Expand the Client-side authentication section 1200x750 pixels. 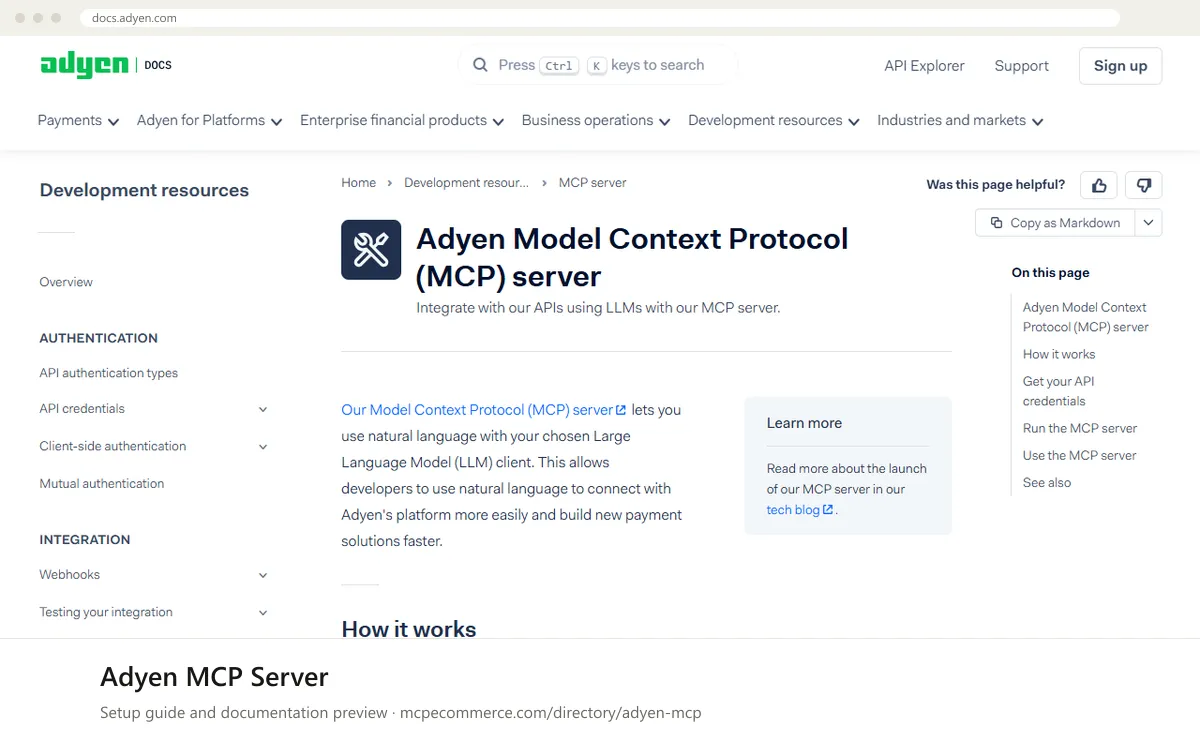(263, 447)
